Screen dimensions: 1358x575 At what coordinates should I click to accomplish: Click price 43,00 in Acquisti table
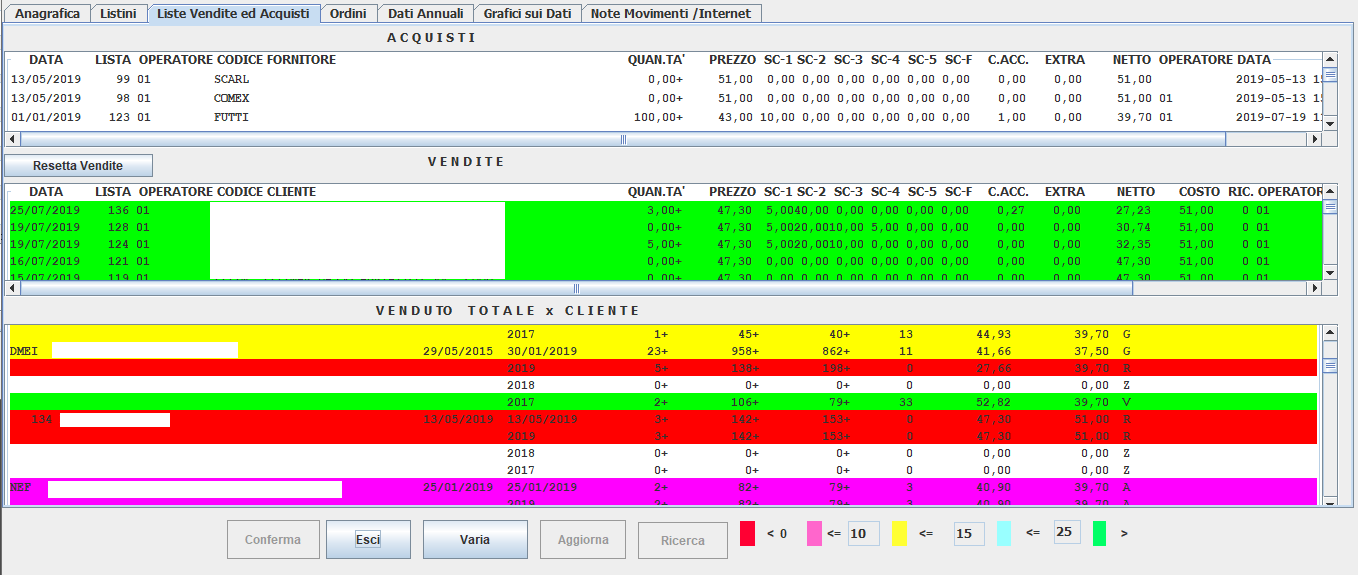[735, 117]
